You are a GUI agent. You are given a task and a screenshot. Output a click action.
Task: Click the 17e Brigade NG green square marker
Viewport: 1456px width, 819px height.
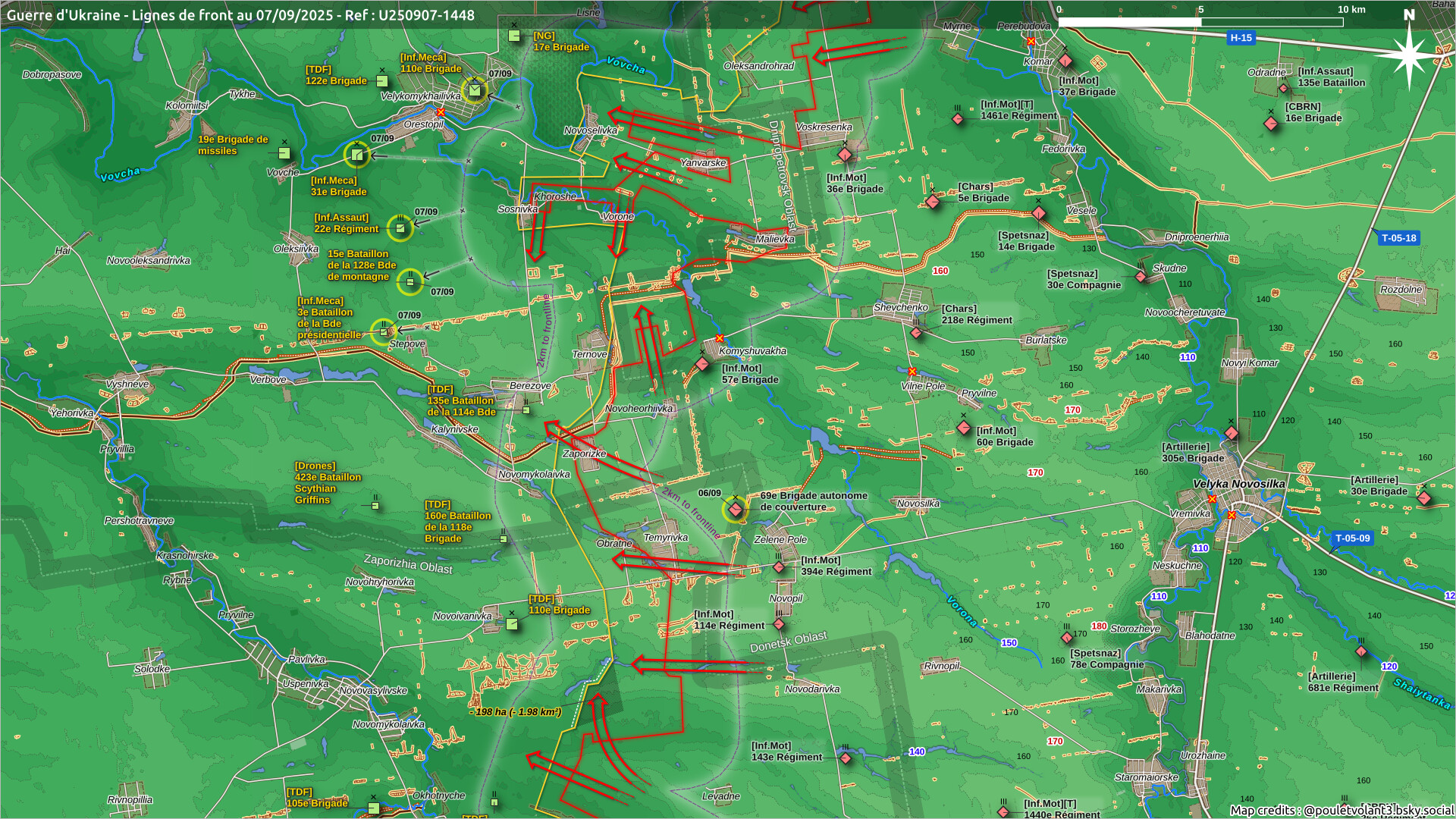(x=514, y=36)
